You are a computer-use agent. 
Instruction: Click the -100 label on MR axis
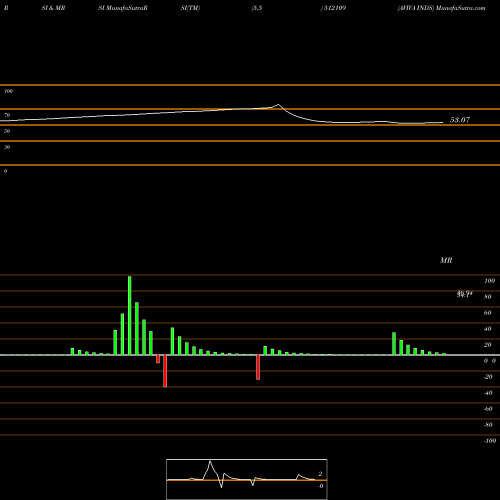[x=490, y=441]
